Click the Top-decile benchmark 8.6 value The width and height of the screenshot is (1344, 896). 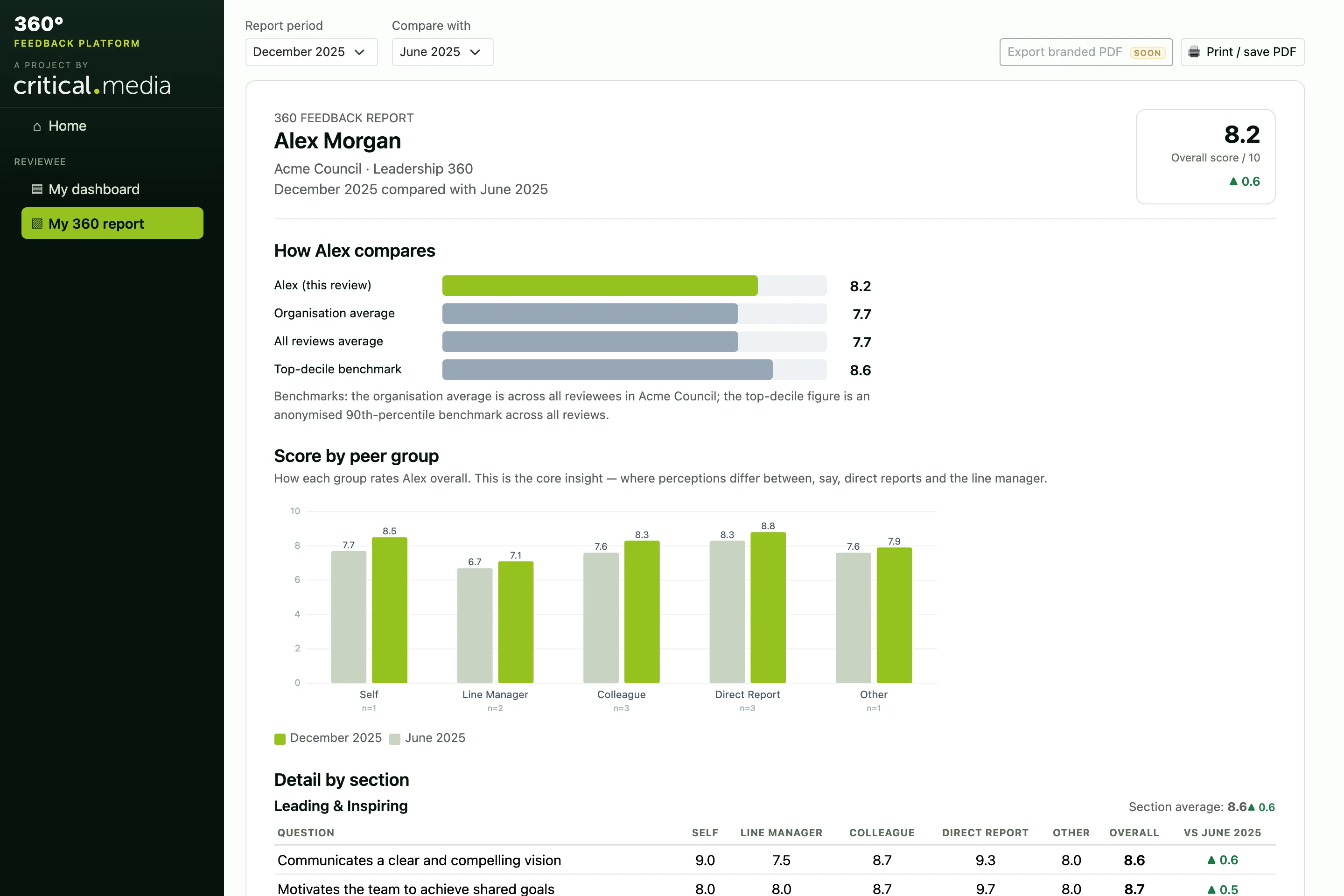pyautogui.click(x=860, y=370)
